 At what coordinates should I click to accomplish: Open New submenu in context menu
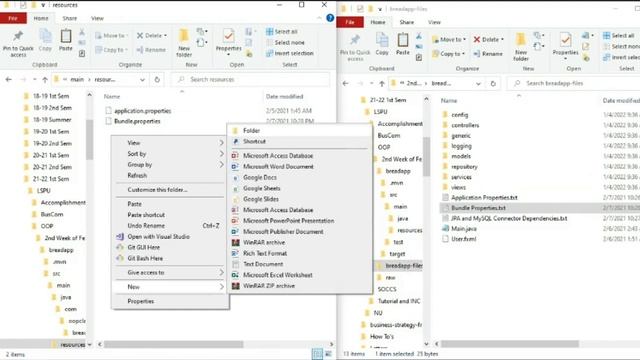click(x=170, y=287)
